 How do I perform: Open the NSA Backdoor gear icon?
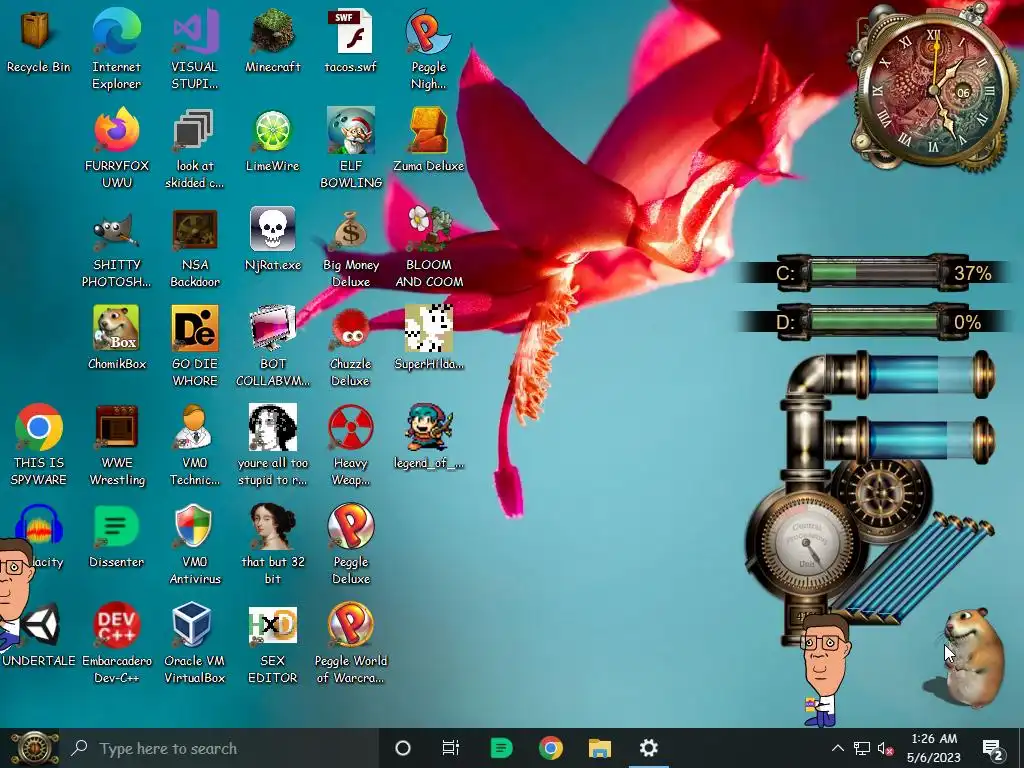(x=195, y=230)
